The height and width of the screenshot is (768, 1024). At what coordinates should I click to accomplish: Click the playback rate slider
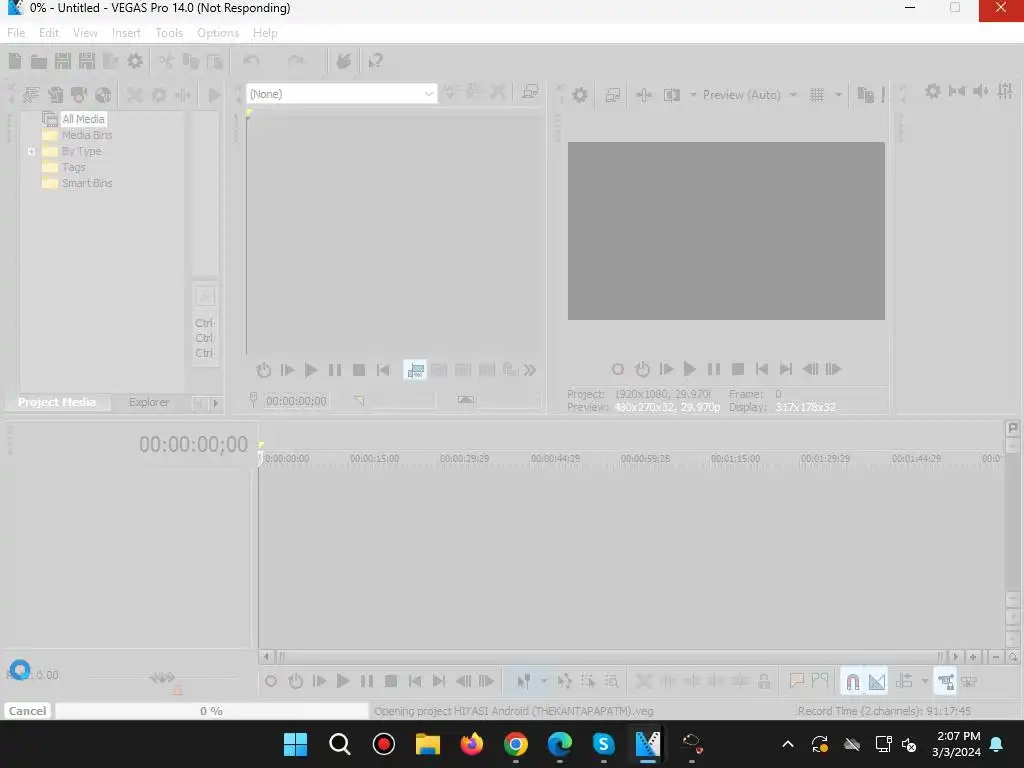(161, 678)
